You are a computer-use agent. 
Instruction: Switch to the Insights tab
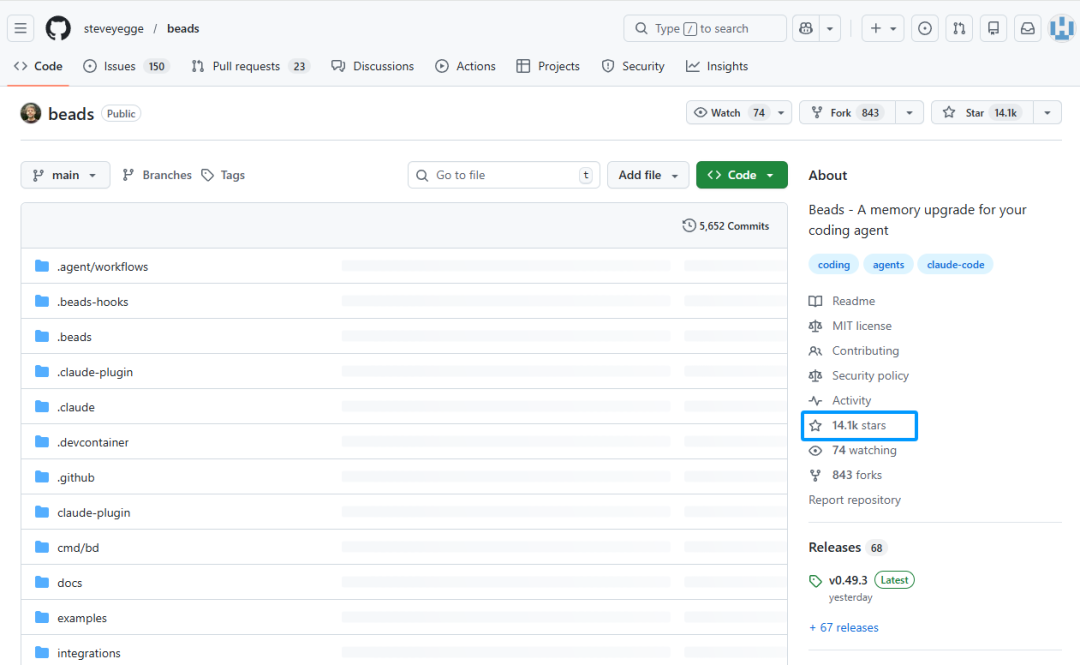point(717,66)
